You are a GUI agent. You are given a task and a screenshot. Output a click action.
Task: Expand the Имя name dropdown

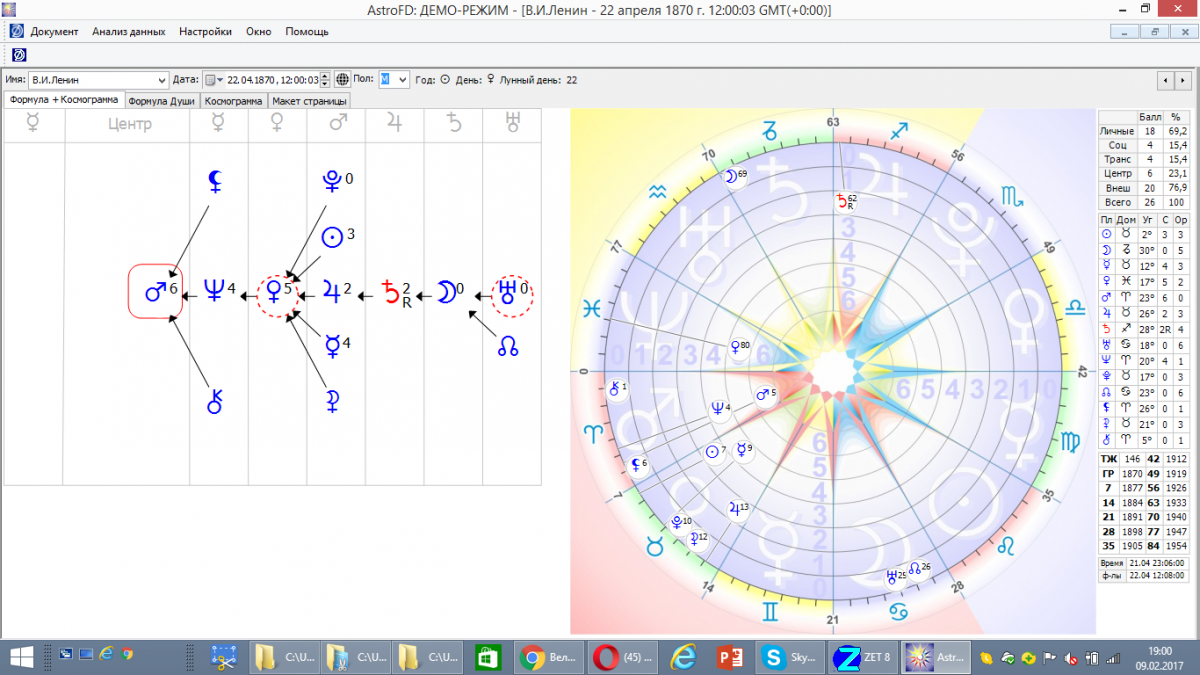[x=163, y=80]
